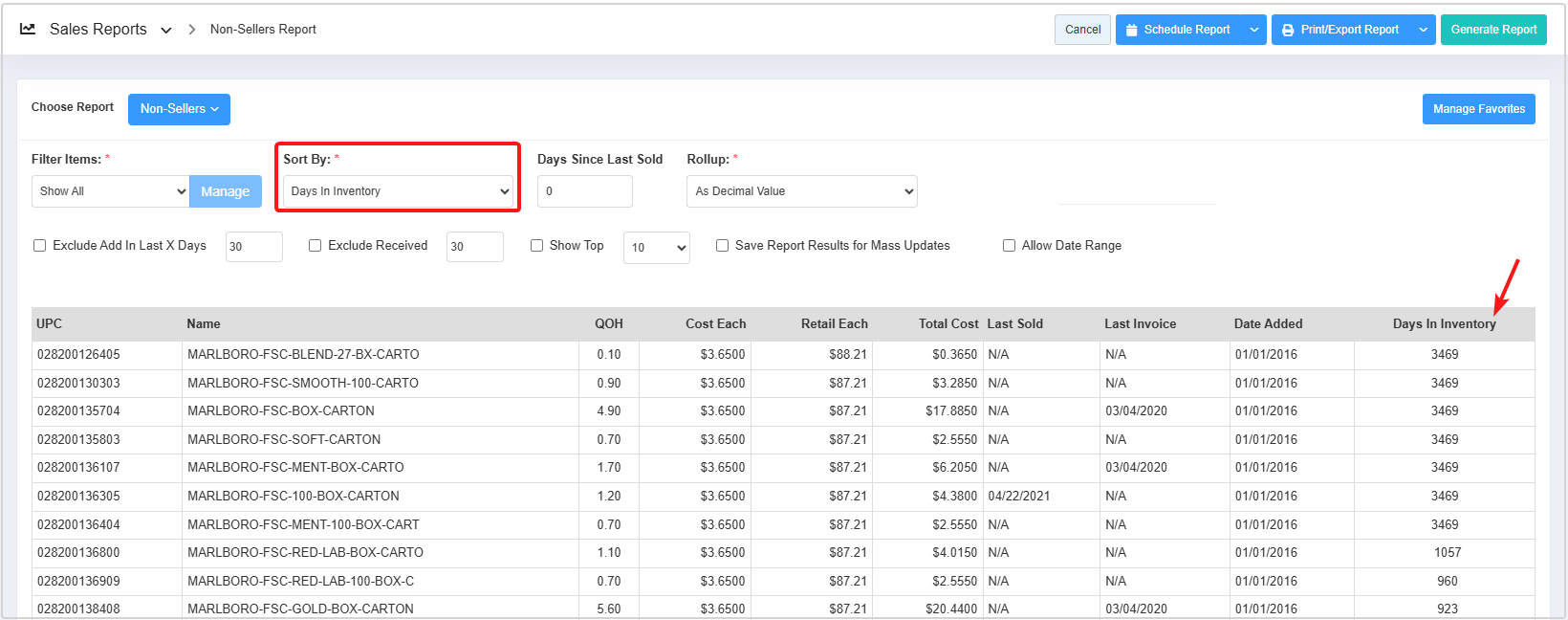Open the Non-Sellers report chooser
This screenshot has height=620, width=1568.
click(179, 109)
